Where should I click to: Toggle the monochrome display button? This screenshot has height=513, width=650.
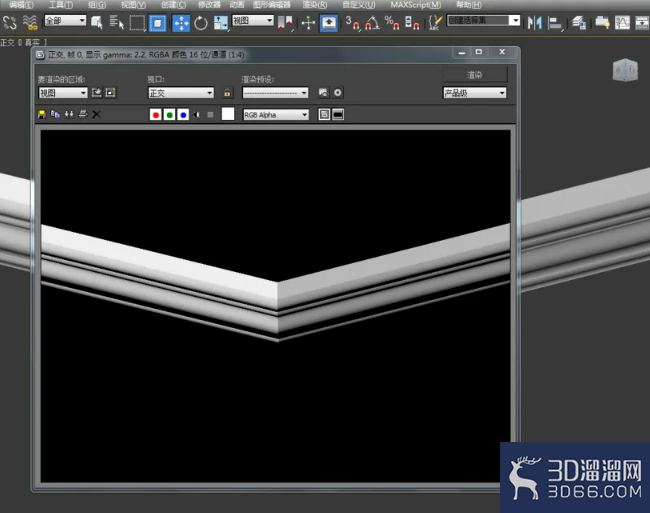click(210, 115)
